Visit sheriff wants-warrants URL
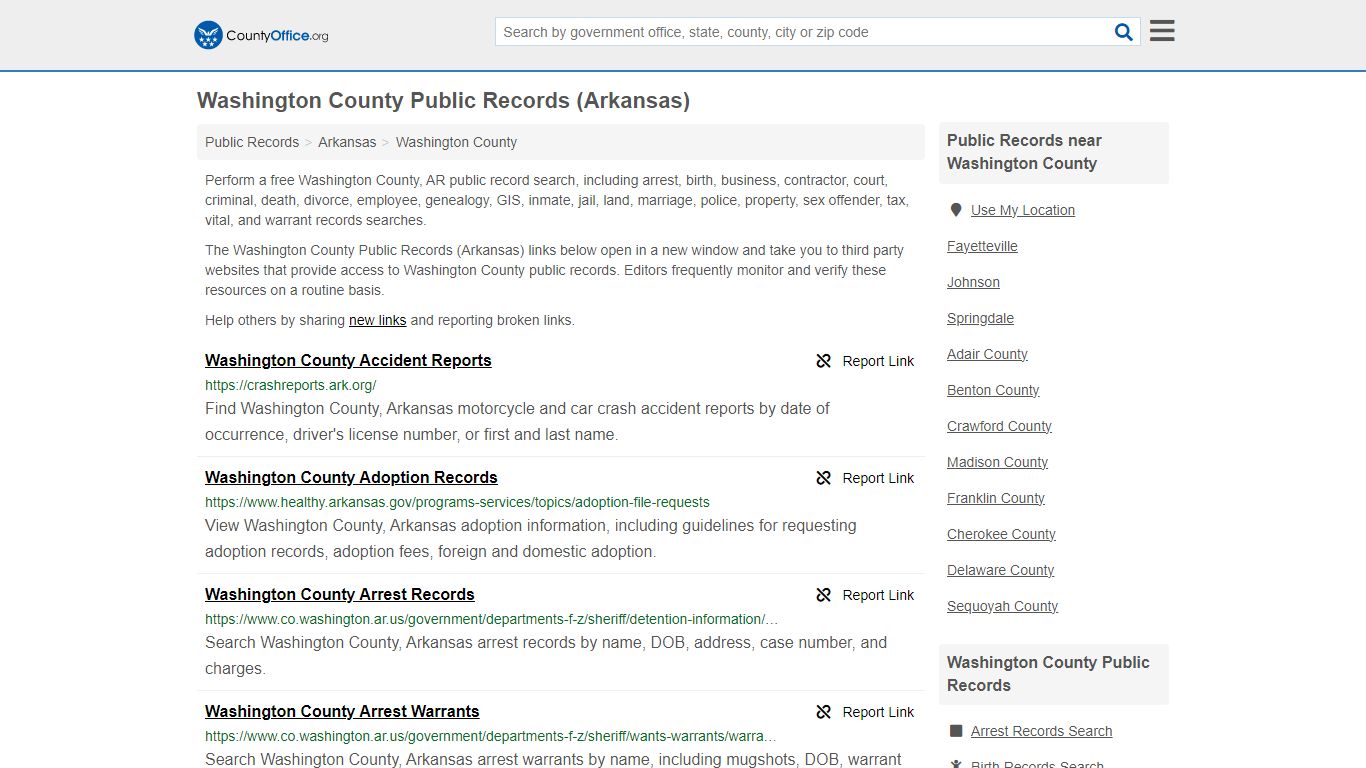Screen dimensions: 1366x768 click(491, 736)
